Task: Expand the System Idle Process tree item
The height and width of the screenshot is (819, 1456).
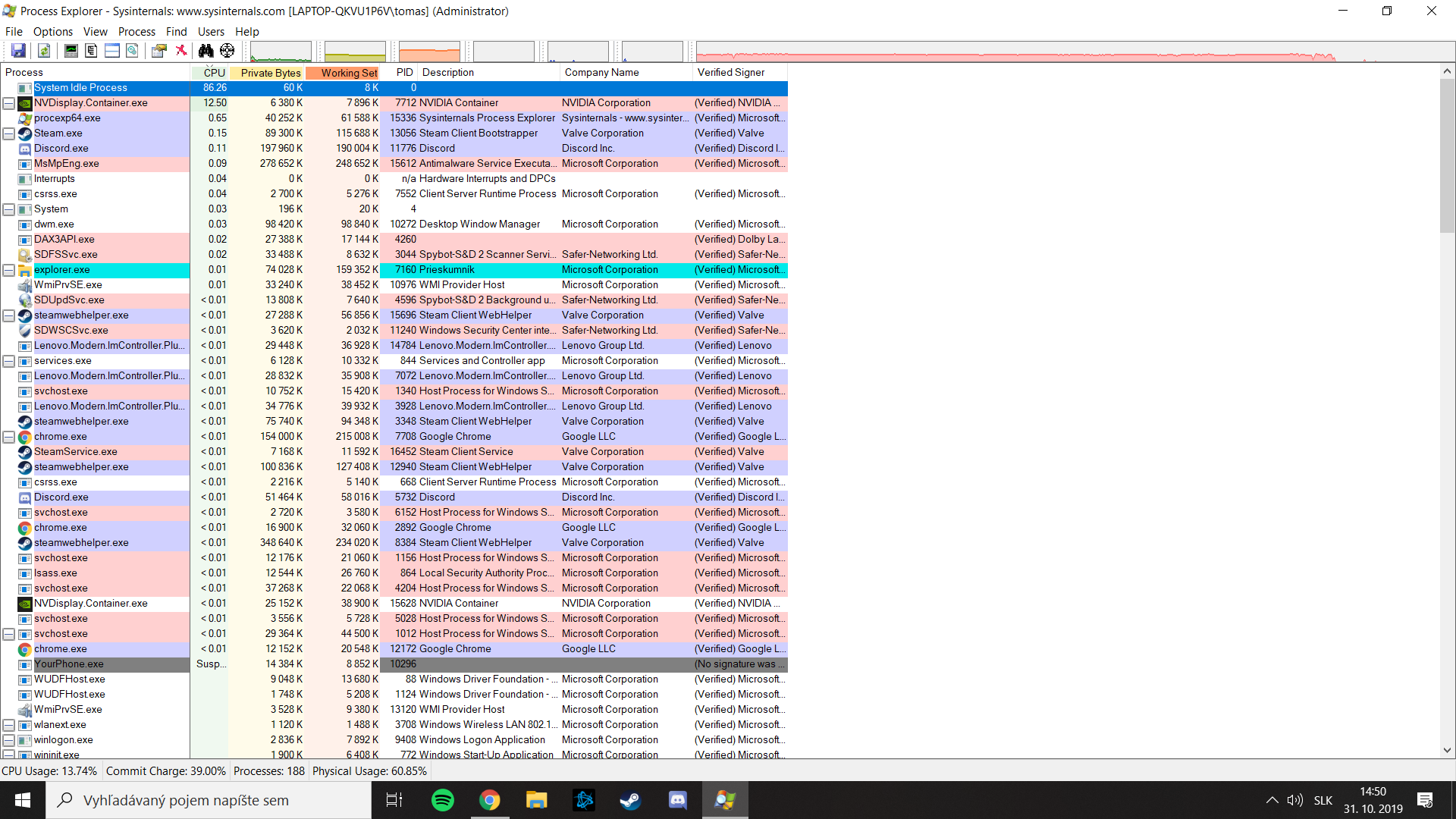Action: (9, 88)
